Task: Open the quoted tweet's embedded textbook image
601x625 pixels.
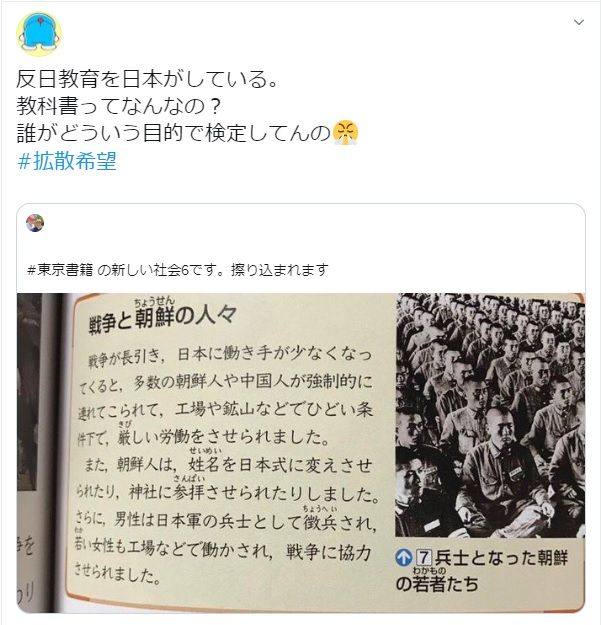Action: click(x=301, y=453)
